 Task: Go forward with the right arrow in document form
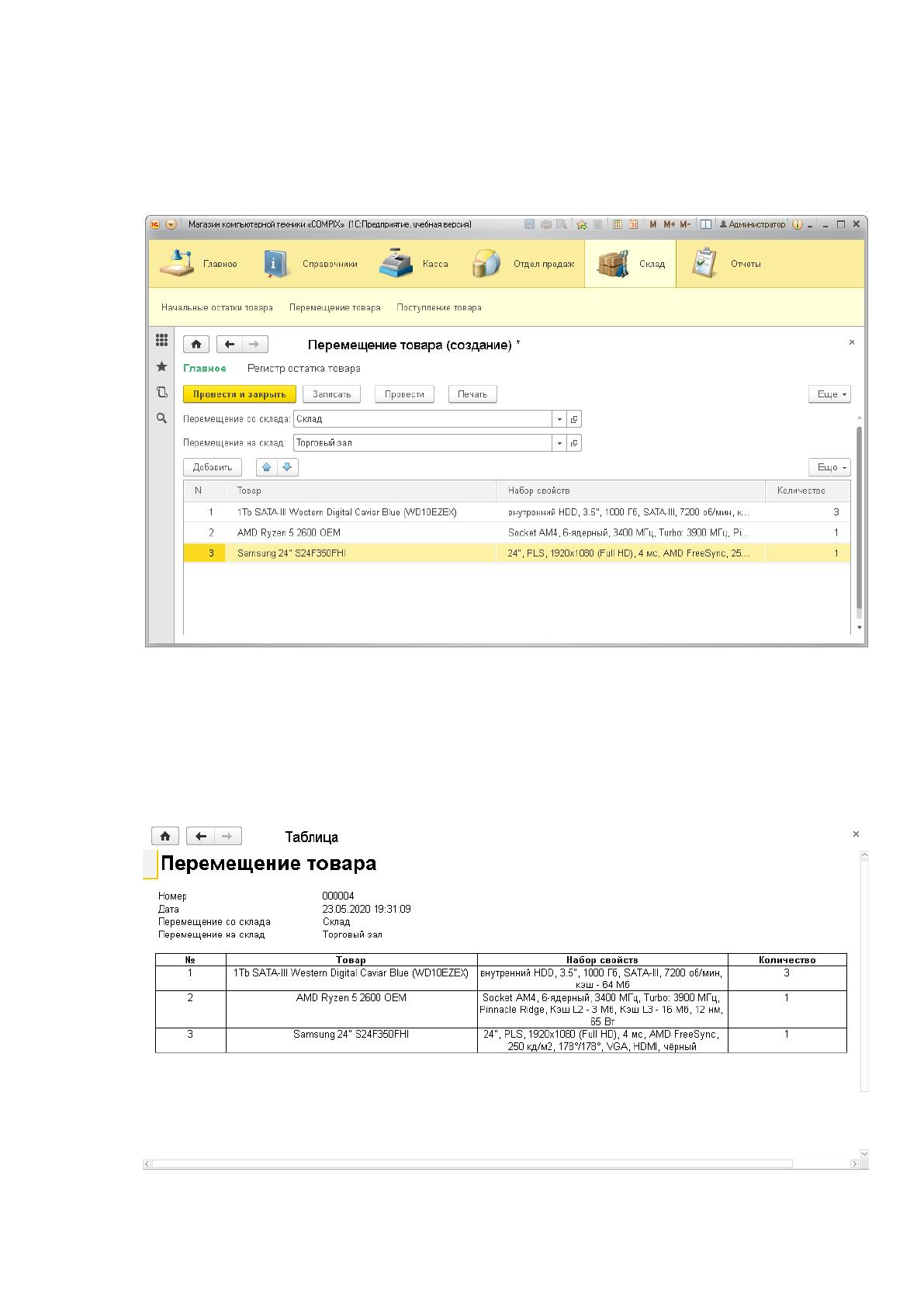255,345
